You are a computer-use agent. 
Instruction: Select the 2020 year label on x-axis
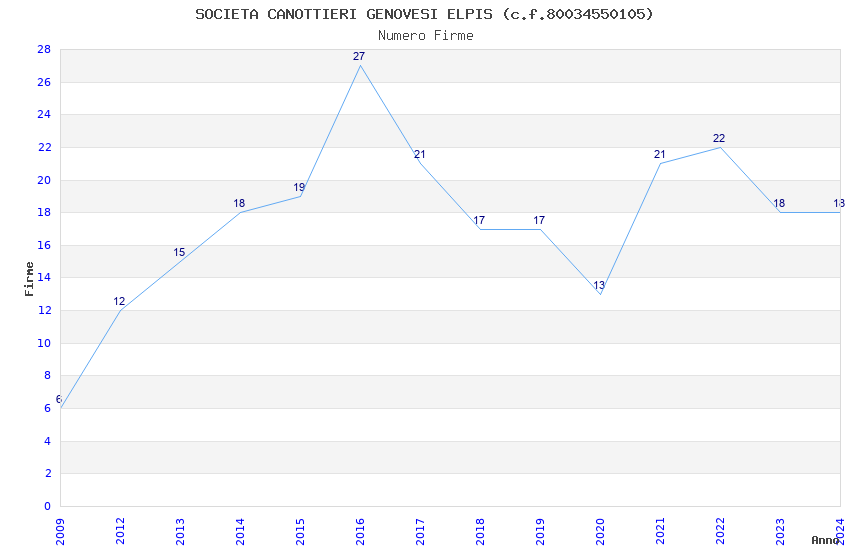(x=600, y=532)
